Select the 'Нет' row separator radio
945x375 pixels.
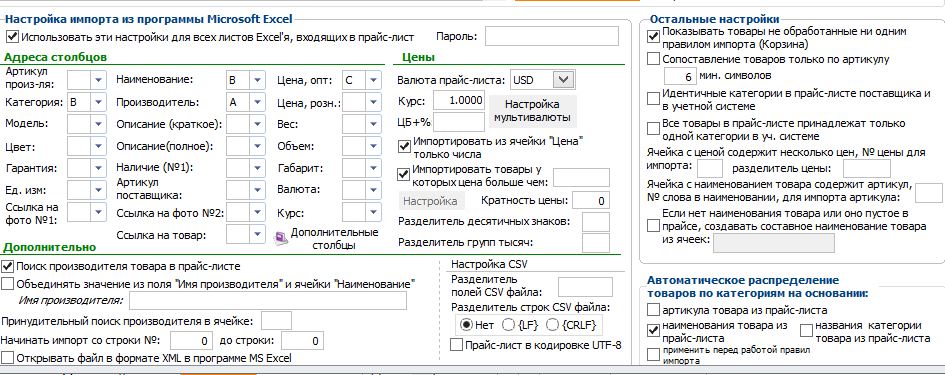pyautogui.click(x=466, y=325)
